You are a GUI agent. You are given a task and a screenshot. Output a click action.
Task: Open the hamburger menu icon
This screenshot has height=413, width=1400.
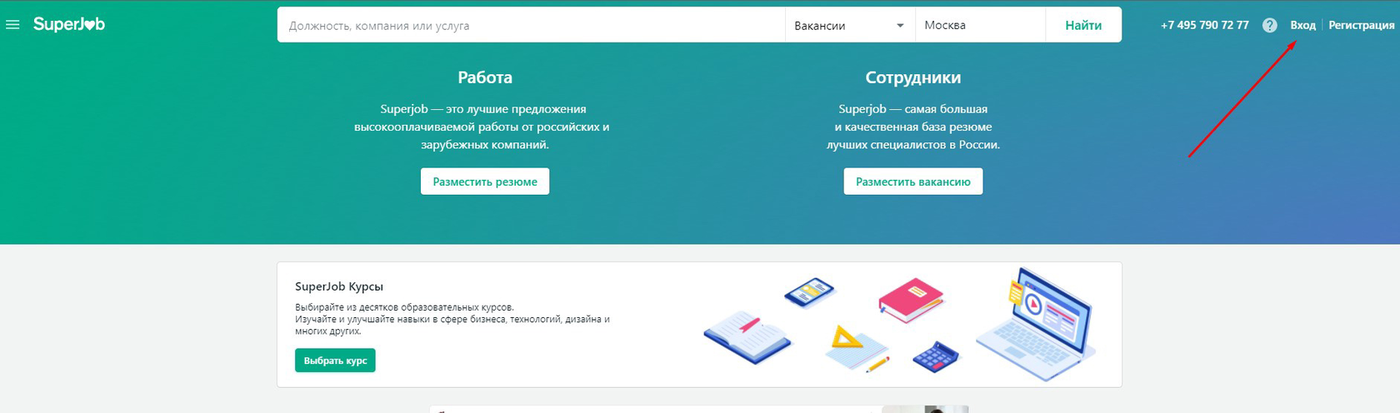(13, 25)
